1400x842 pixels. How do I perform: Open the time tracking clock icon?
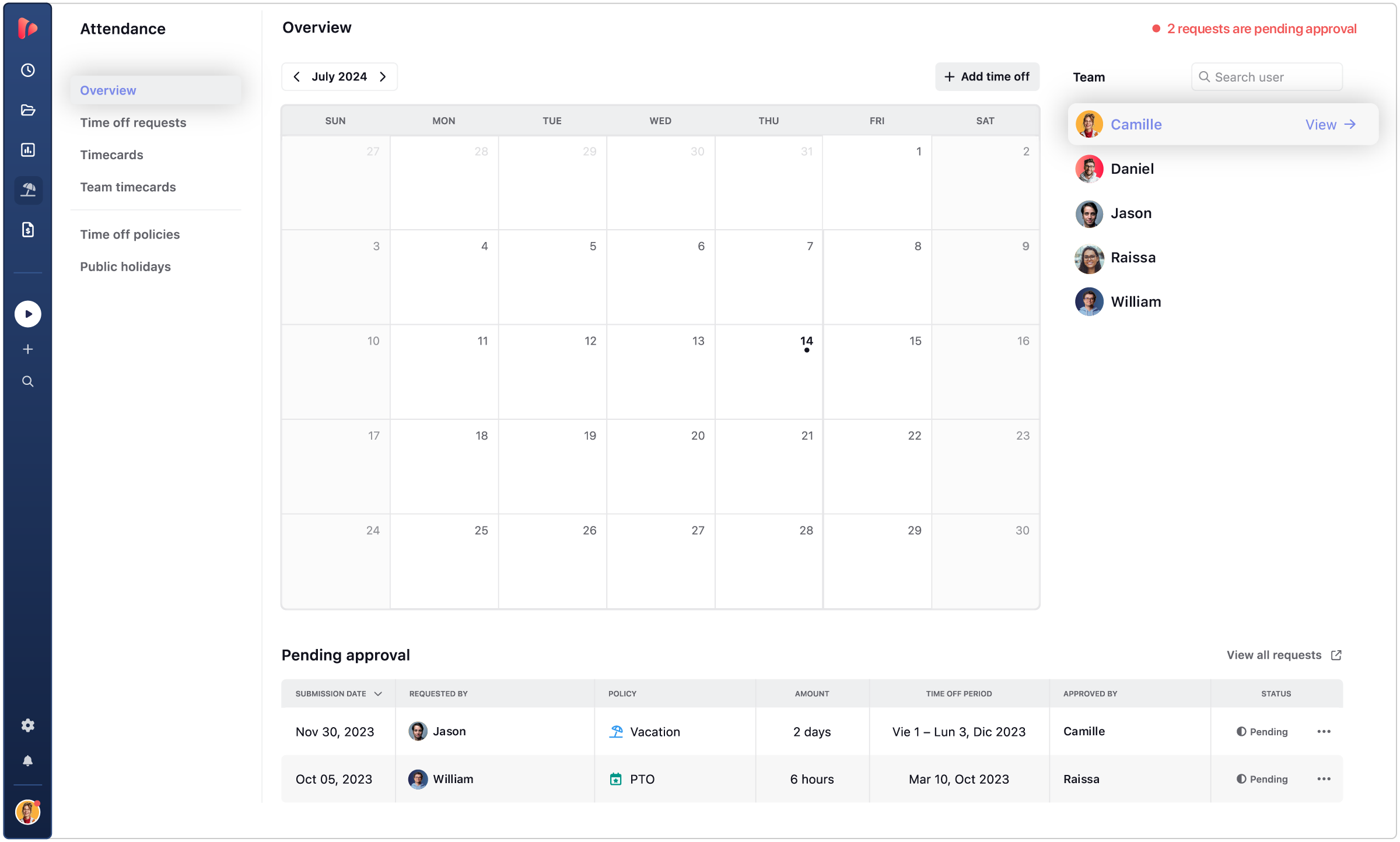coord(27,70)
